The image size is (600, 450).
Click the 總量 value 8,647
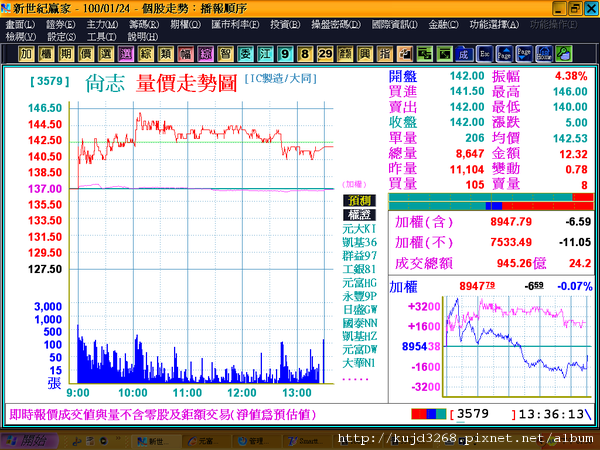[470, 154]
